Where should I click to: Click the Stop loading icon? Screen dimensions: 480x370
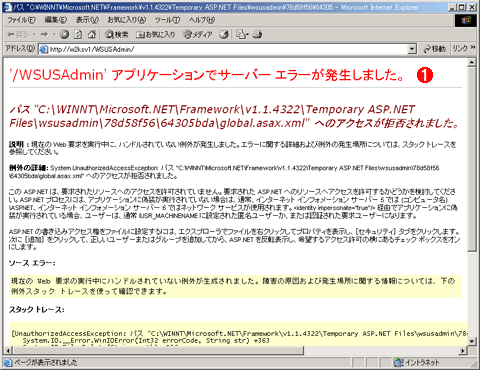(x=64, y=34)
